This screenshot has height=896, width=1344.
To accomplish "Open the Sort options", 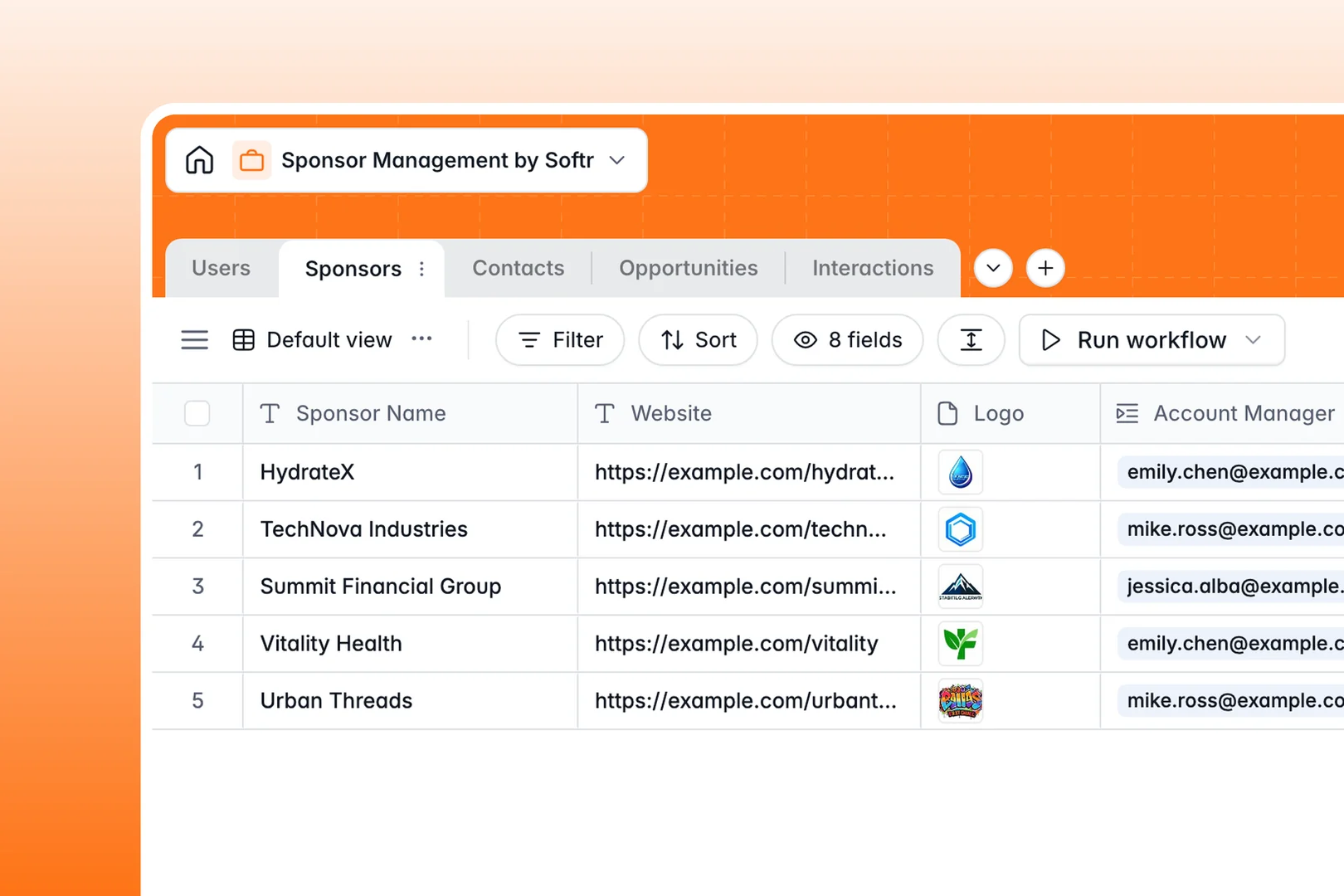I will pyautogui.click(x=698, y=340).
